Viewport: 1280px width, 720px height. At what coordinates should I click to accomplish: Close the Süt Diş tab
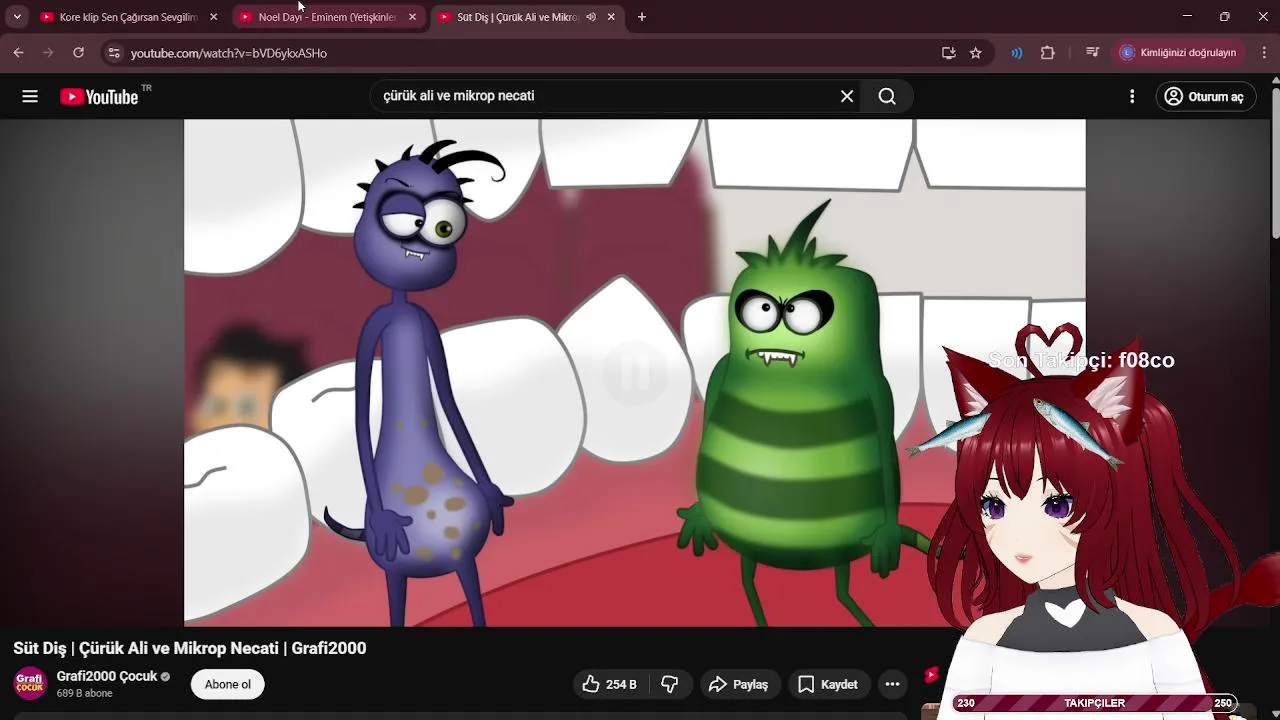click(x=611, y=17)
